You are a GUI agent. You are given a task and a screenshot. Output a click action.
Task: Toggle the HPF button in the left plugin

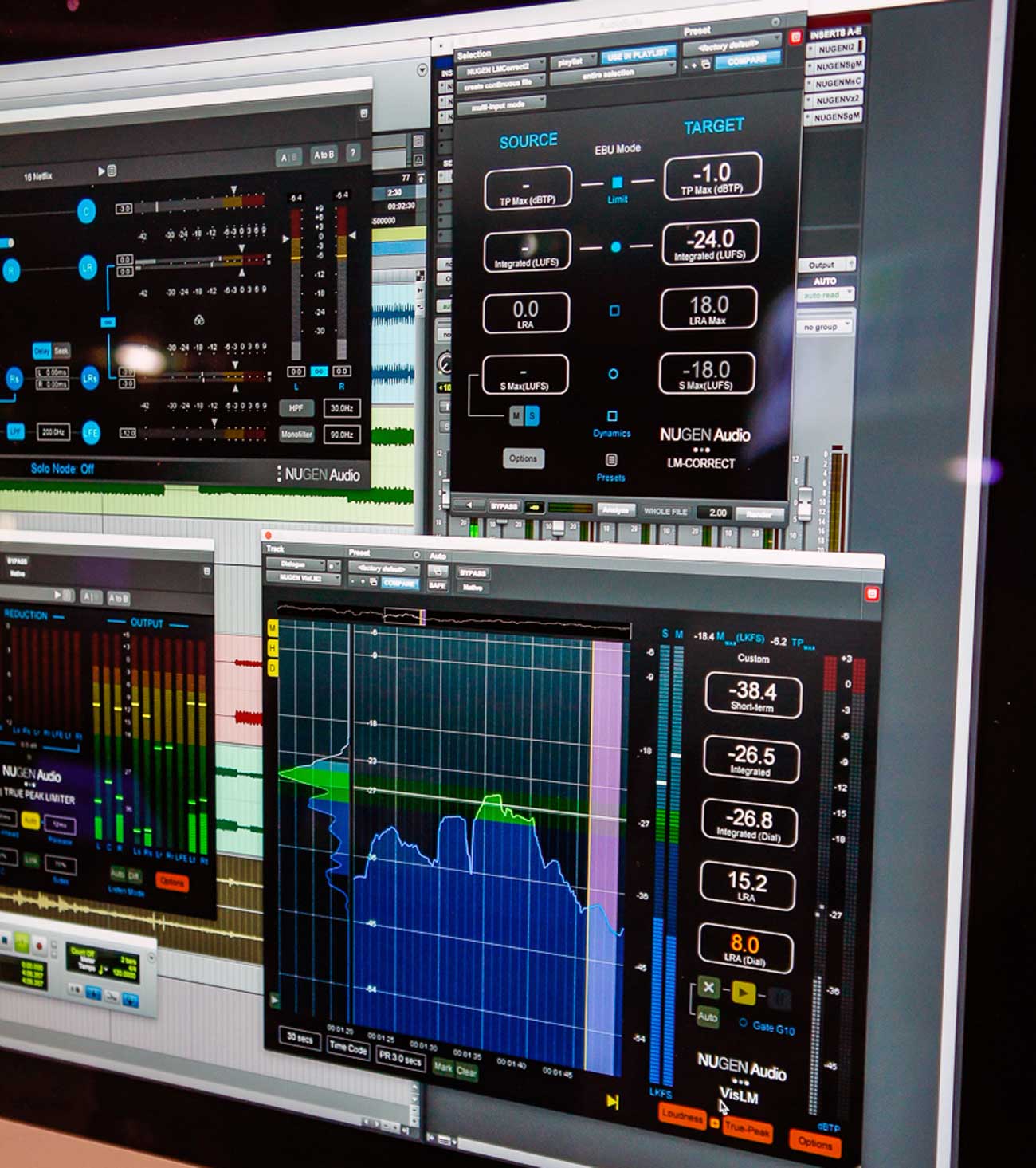coord(296,408)
